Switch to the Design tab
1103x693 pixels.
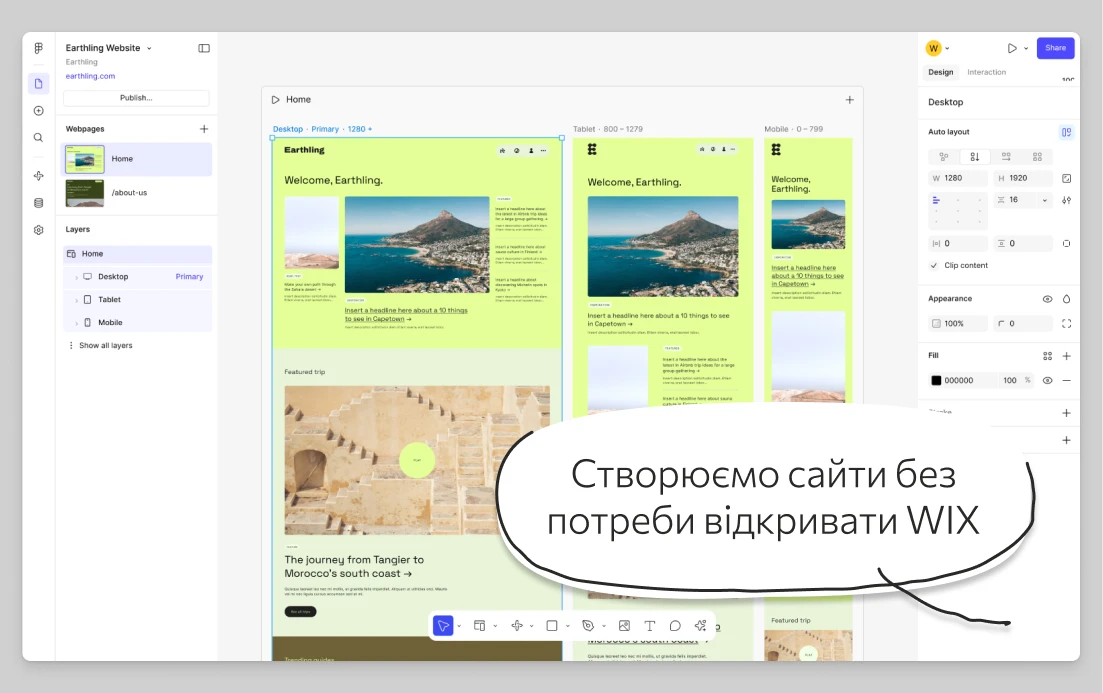pyautogui.click(x=941, y=72)
